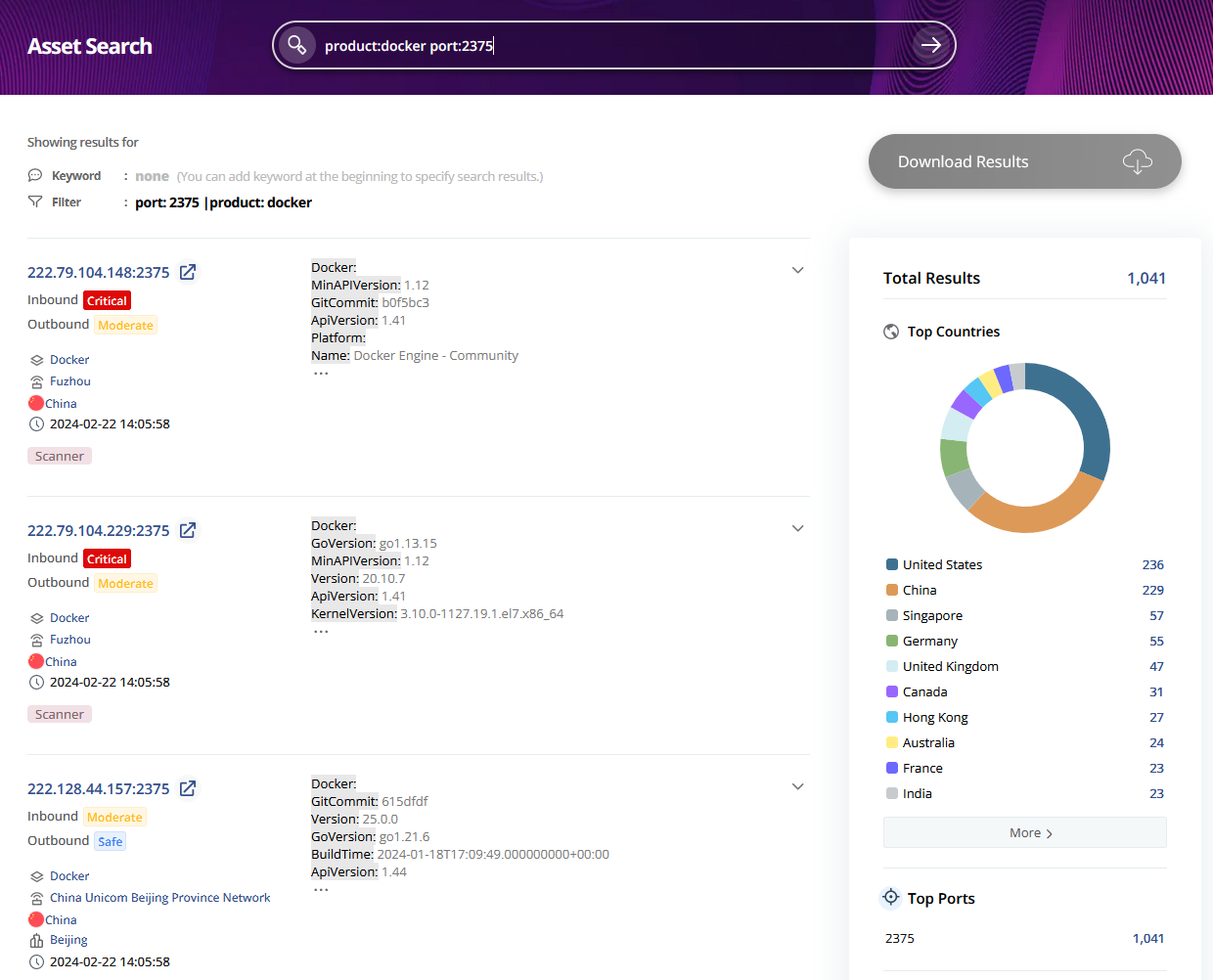Click Docker product icon for 222.79.104.229
Image resolution: width=1213 pixels, height=980 pixels.
tap(37, 618)
